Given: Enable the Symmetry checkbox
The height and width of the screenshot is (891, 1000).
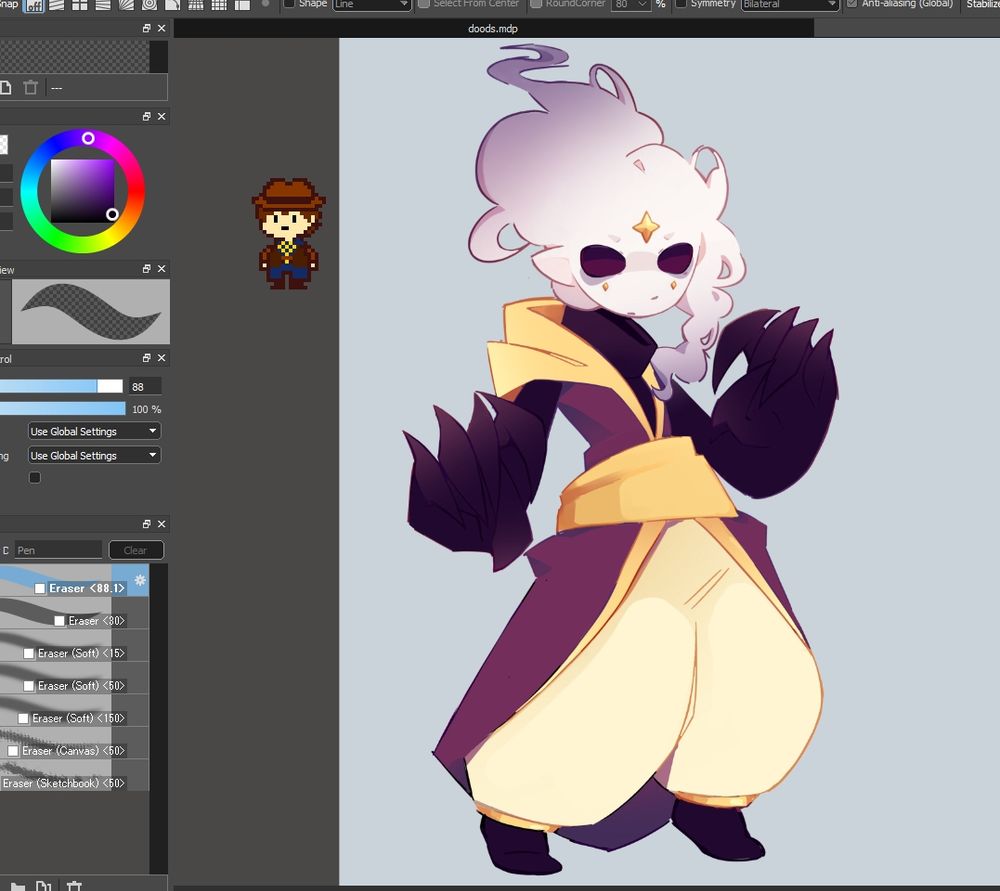Looking at the screenshot, I should [x=681, y=4].
